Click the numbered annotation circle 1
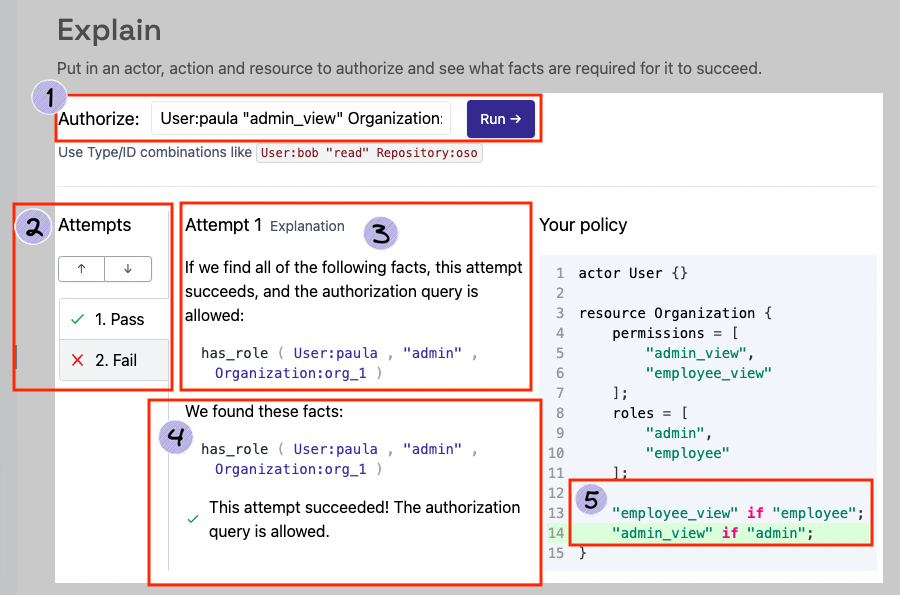This screenshot has height=595, width=900. [x=48, y=98]
